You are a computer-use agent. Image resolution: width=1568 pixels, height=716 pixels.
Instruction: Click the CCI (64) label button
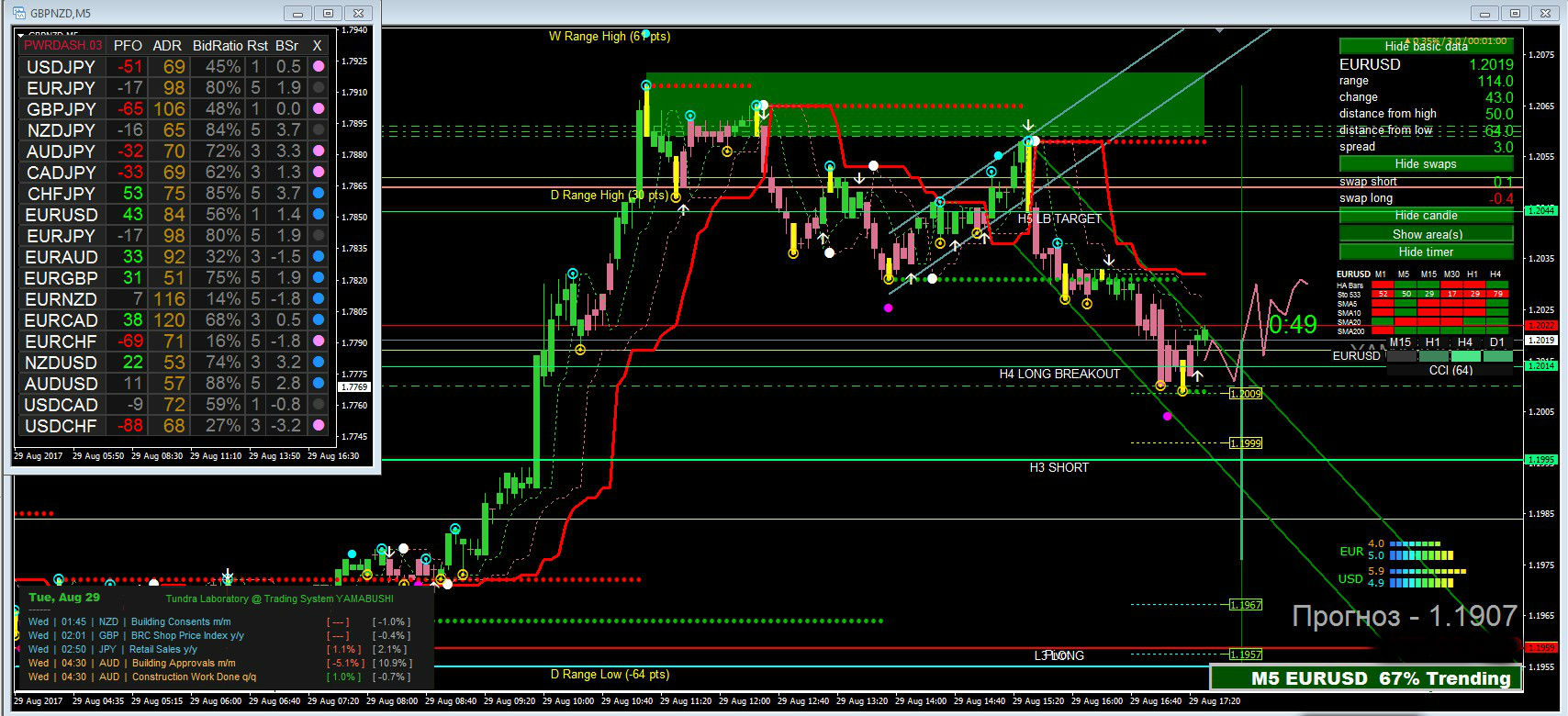pyautogui.click(x=1450, y=371)
